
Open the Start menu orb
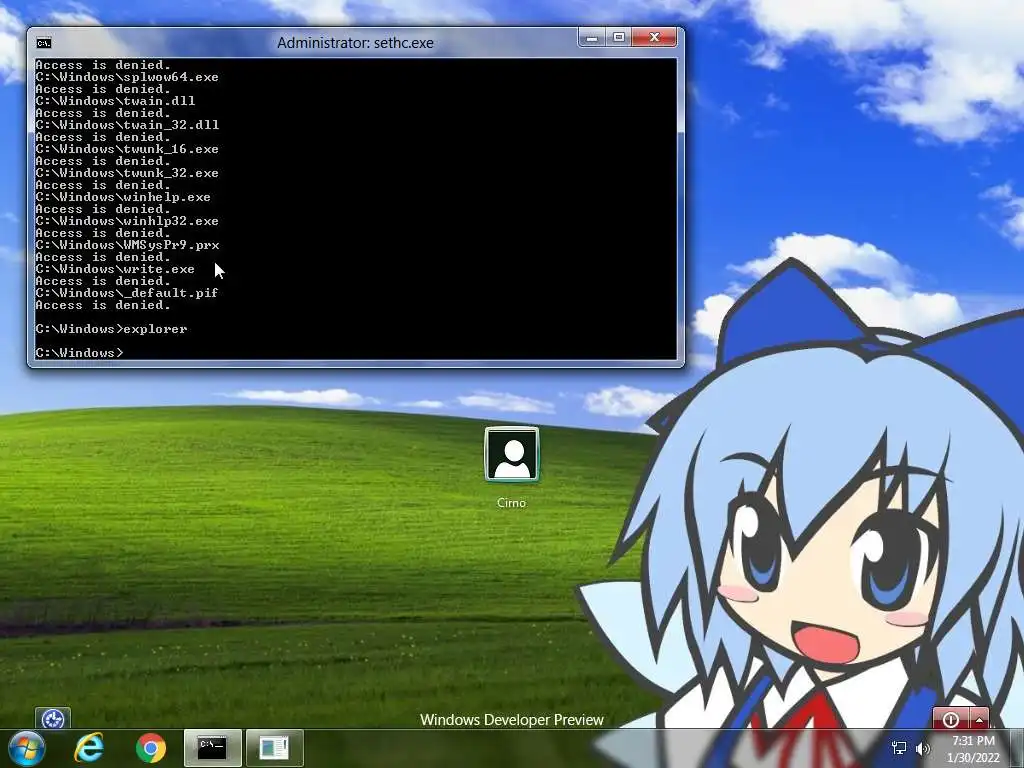click(27, 748)
